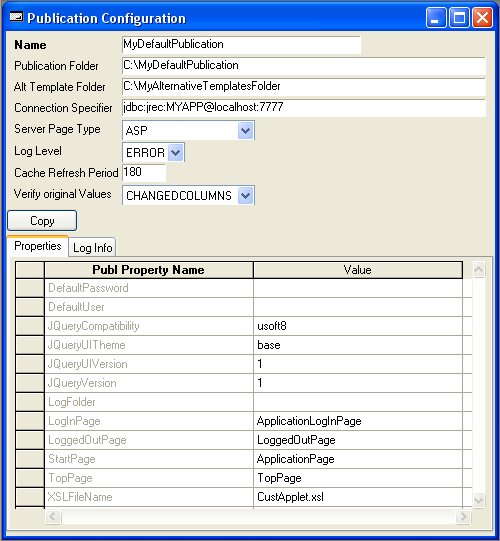Select the DefaultPassword property name cell
This screenshot has width=500, height=541.
pyautogui.click(x=149, y=288)
